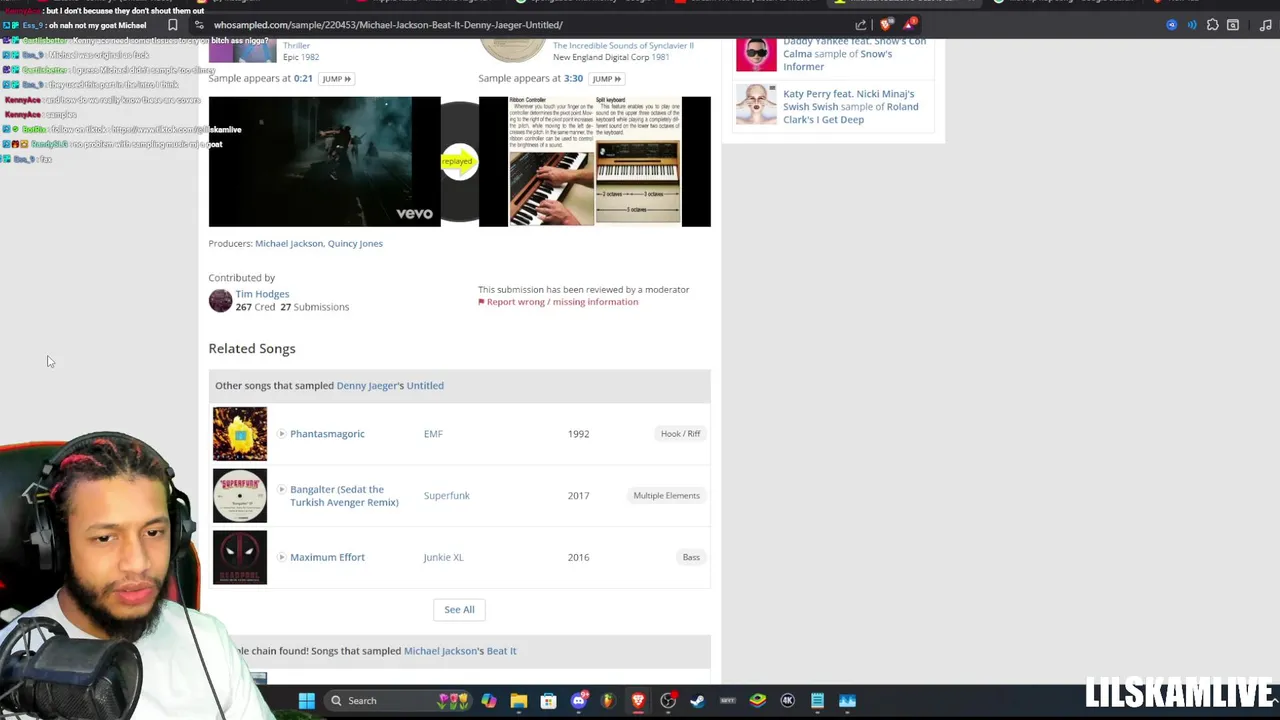The width and height of the screenshot is (1280, 720).
Task: Open site settings icon left of URL
Action: [199, 25]
